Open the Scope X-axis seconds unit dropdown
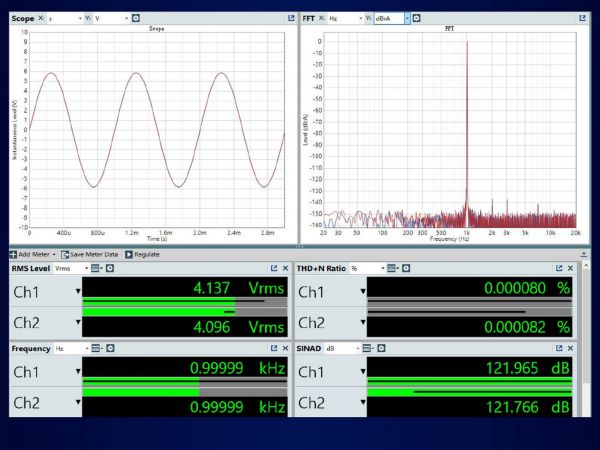 point(66,18)
